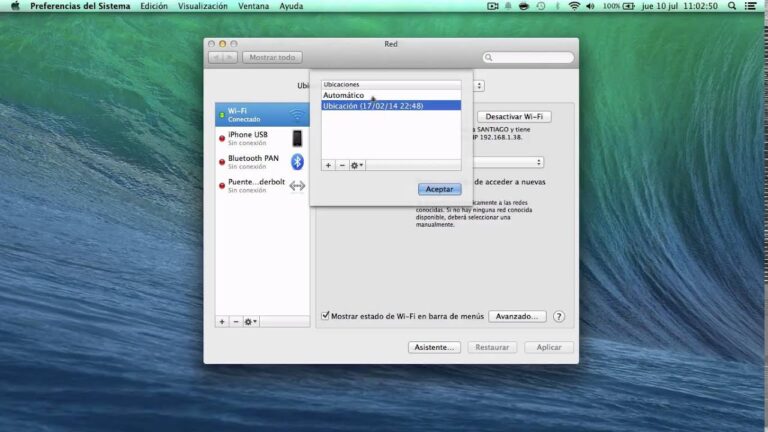The width and height of the screenshot is (768, 432).
Task: Add a network service with plus button
Action: tap(222, 322)
